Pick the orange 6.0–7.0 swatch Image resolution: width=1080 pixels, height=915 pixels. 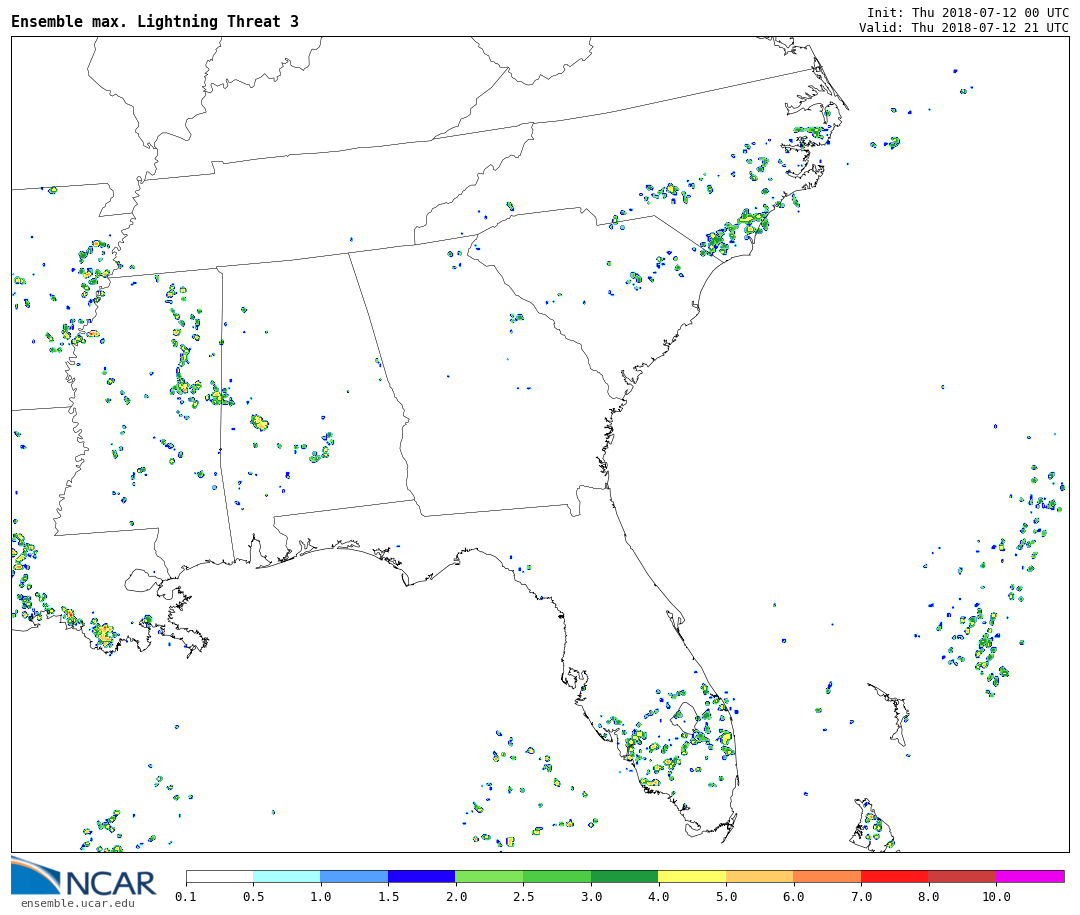pos(827,876)
